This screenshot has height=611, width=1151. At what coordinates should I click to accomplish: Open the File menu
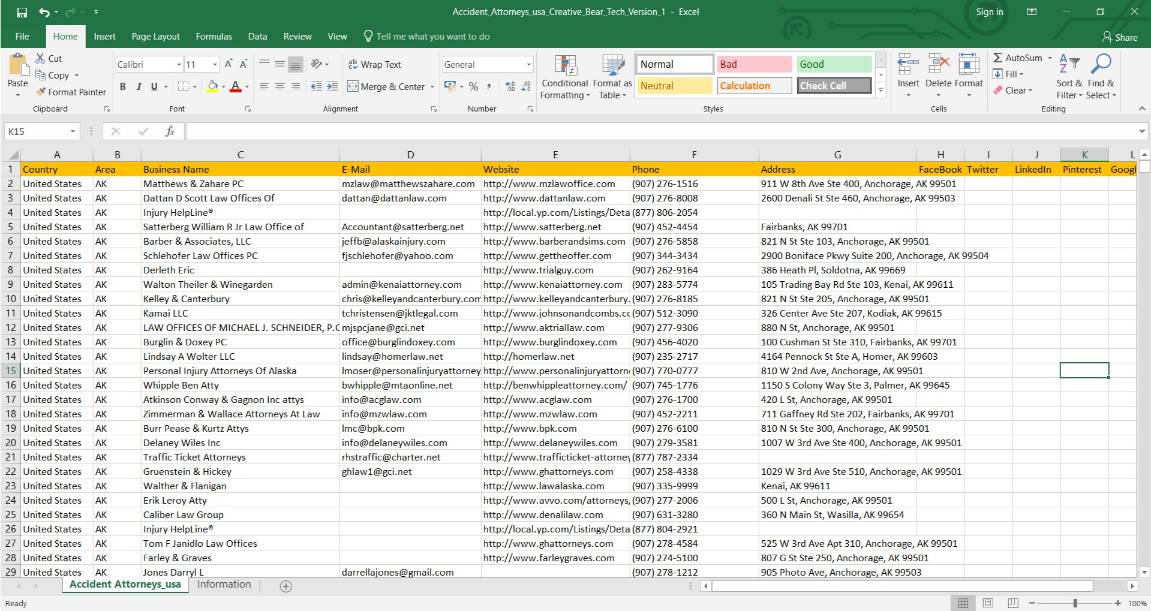(22, 36)
